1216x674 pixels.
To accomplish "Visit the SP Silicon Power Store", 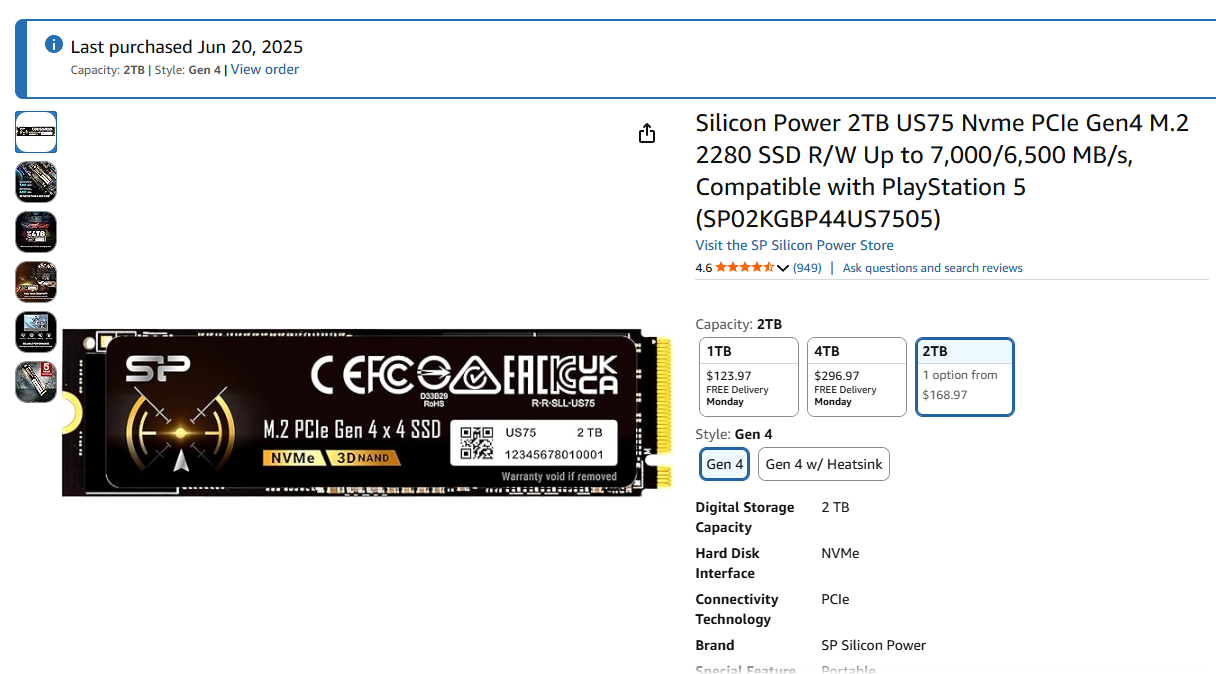I will coord(795,245).
